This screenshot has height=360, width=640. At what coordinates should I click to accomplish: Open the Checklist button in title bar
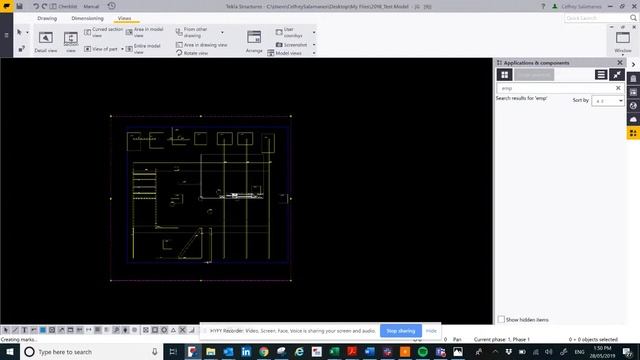pyautogui.click(x=64, y=6)
